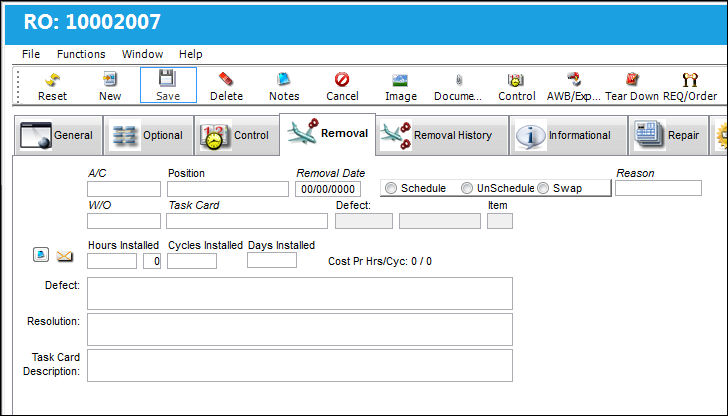728x416 pixels.
Task: Select the Schedule radio button
Action: coord(391,188)
